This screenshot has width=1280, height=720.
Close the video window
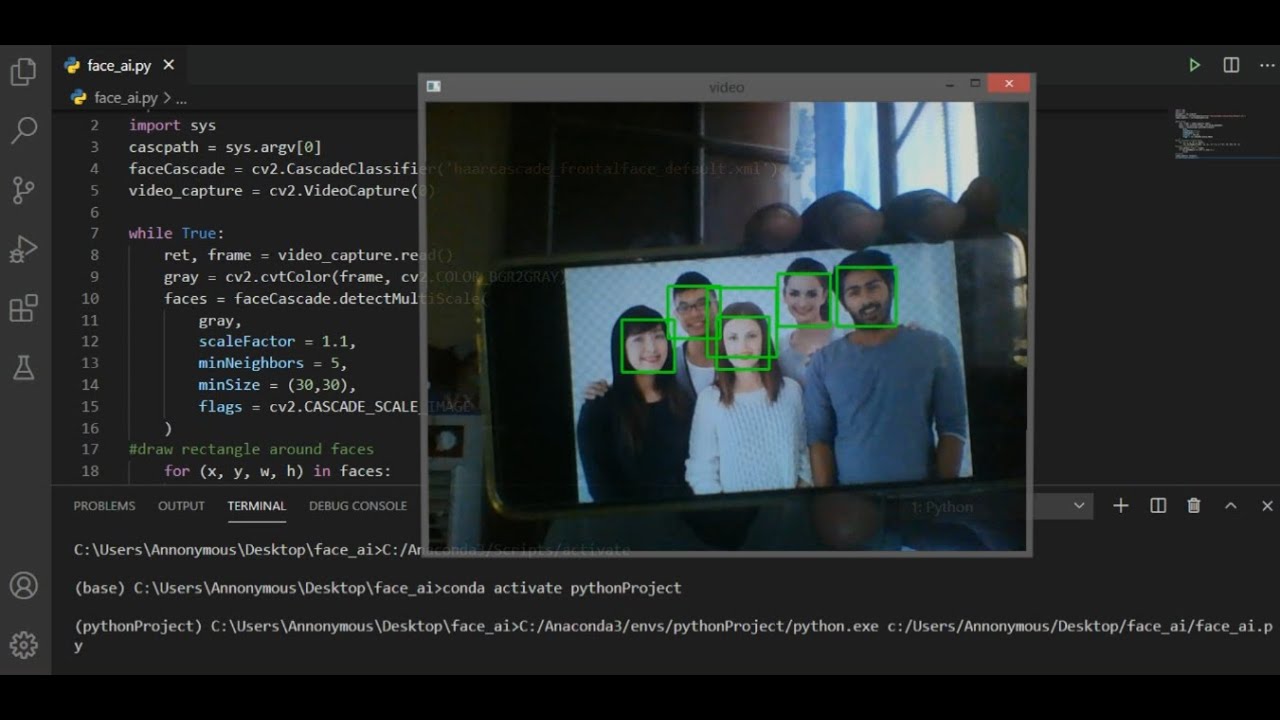click(1009, 85)
